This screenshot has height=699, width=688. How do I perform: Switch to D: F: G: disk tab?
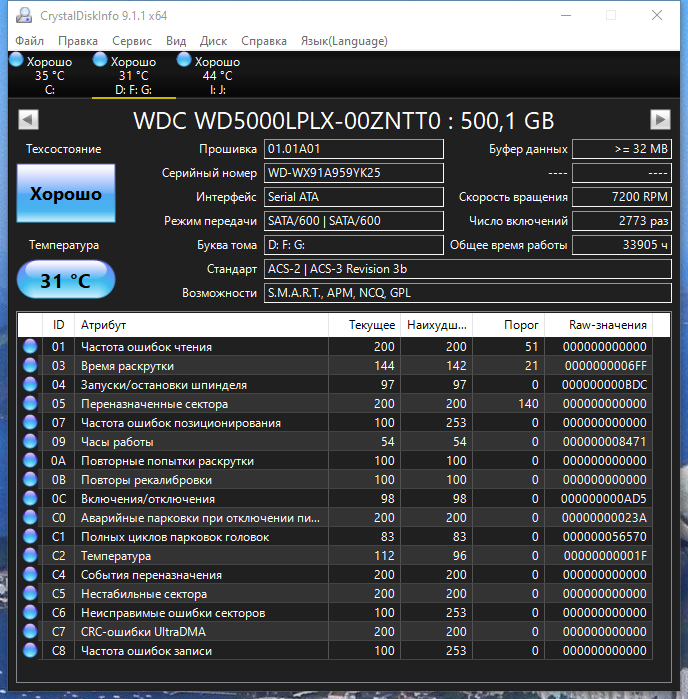(133, 76)
